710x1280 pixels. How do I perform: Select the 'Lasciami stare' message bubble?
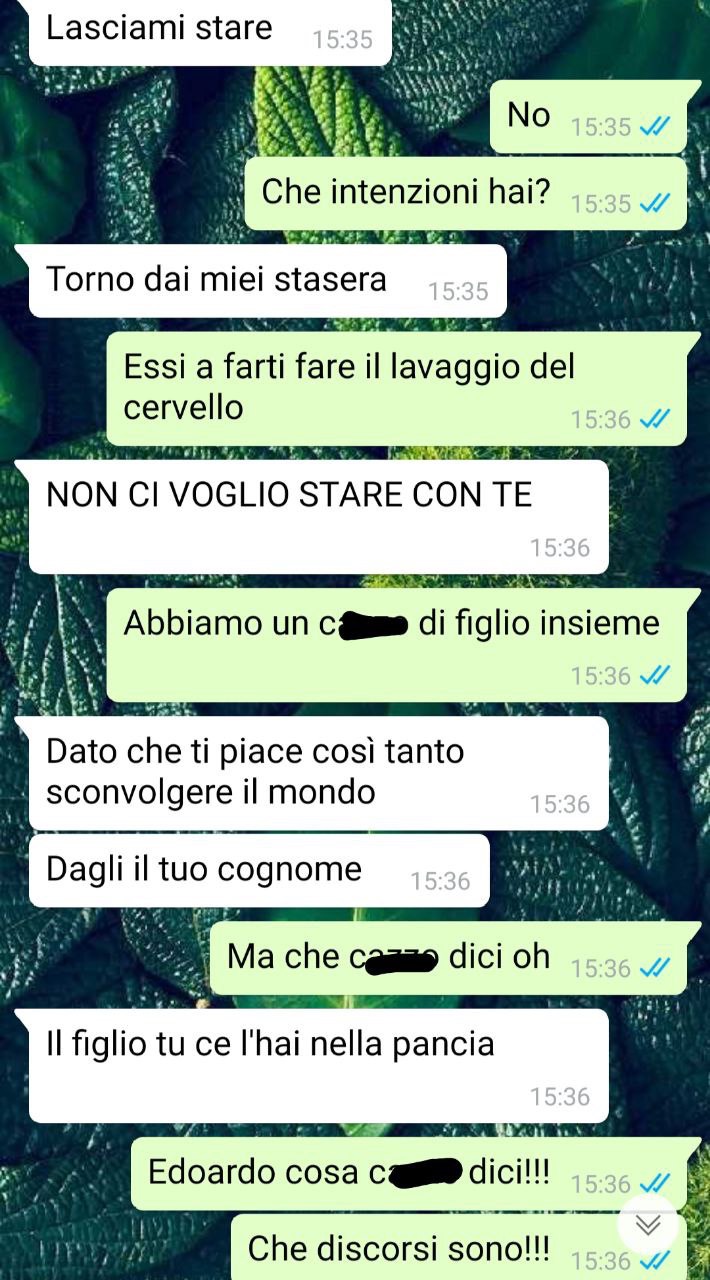click(210, 31)
